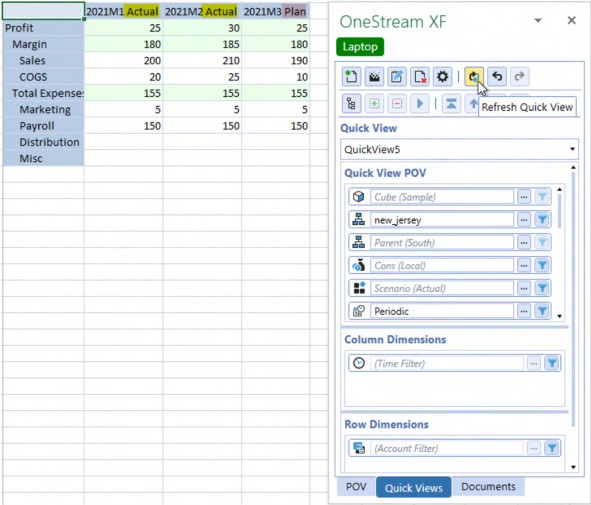
Task: Click the edit Quick View pencil icon
Action: [397, 77]
